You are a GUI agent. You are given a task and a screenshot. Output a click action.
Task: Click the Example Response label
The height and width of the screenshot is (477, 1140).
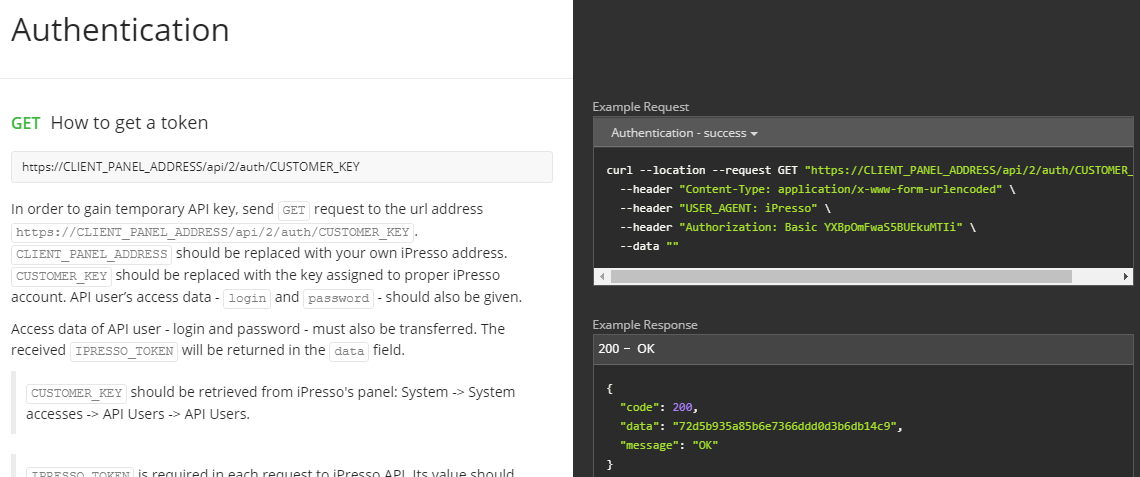(645, 325)
